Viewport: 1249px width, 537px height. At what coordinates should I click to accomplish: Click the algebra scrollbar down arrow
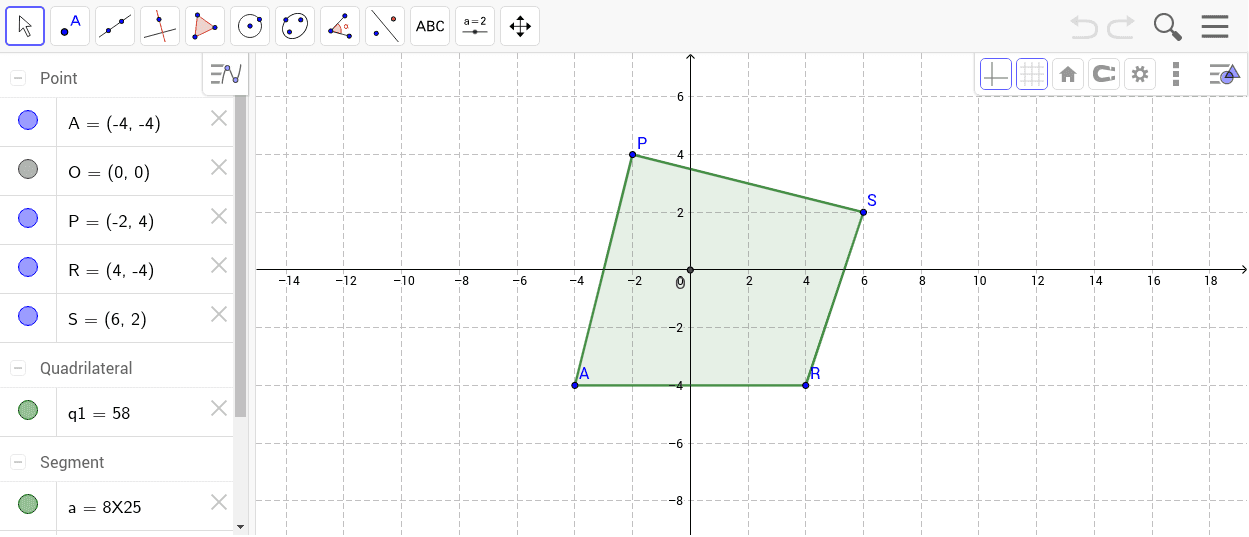tap(240, 526)
